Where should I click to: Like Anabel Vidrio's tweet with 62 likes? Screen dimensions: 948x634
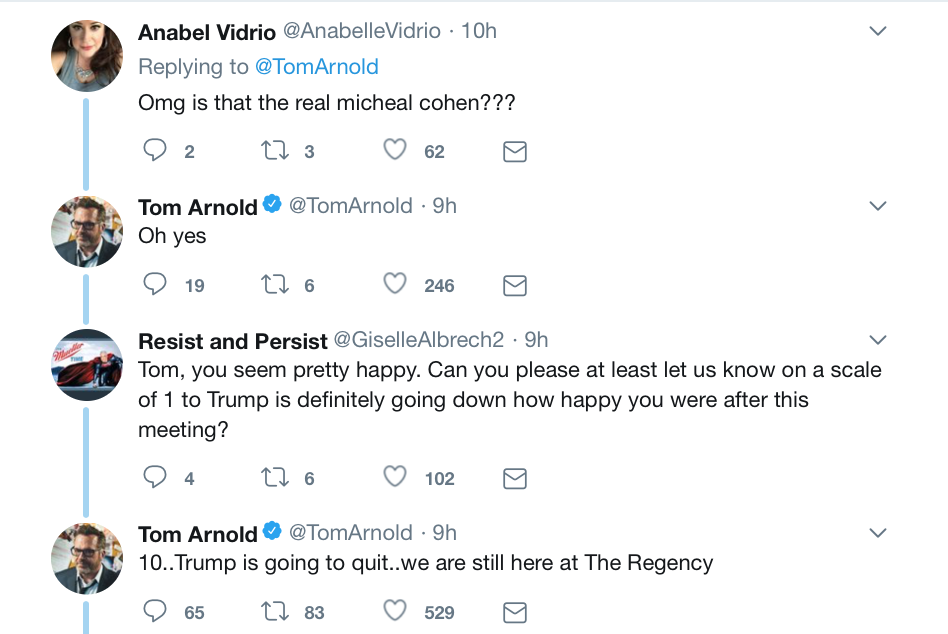[x=395, y=149]
